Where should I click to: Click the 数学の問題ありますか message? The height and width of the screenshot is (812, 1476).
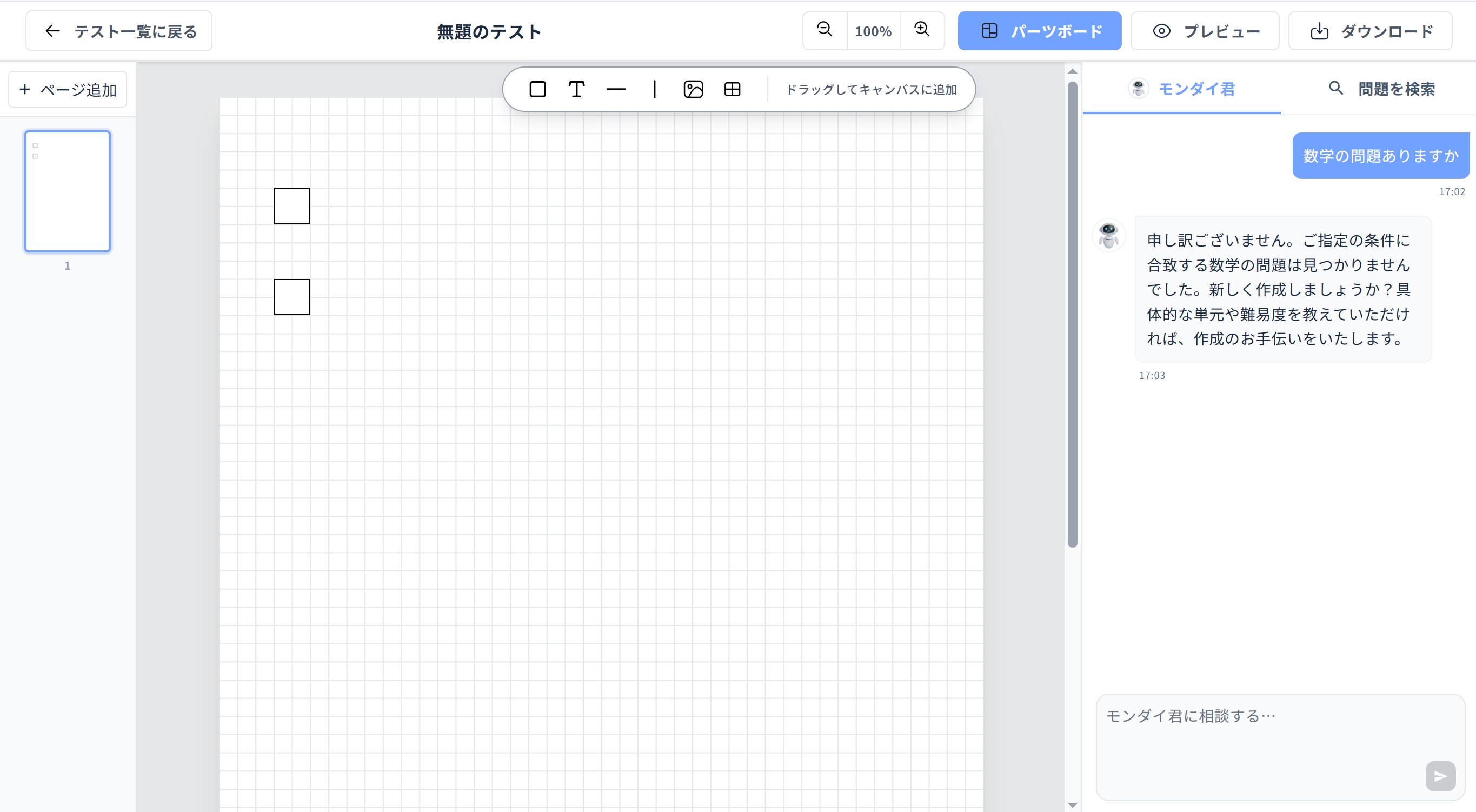click(x=1381, y=156)
